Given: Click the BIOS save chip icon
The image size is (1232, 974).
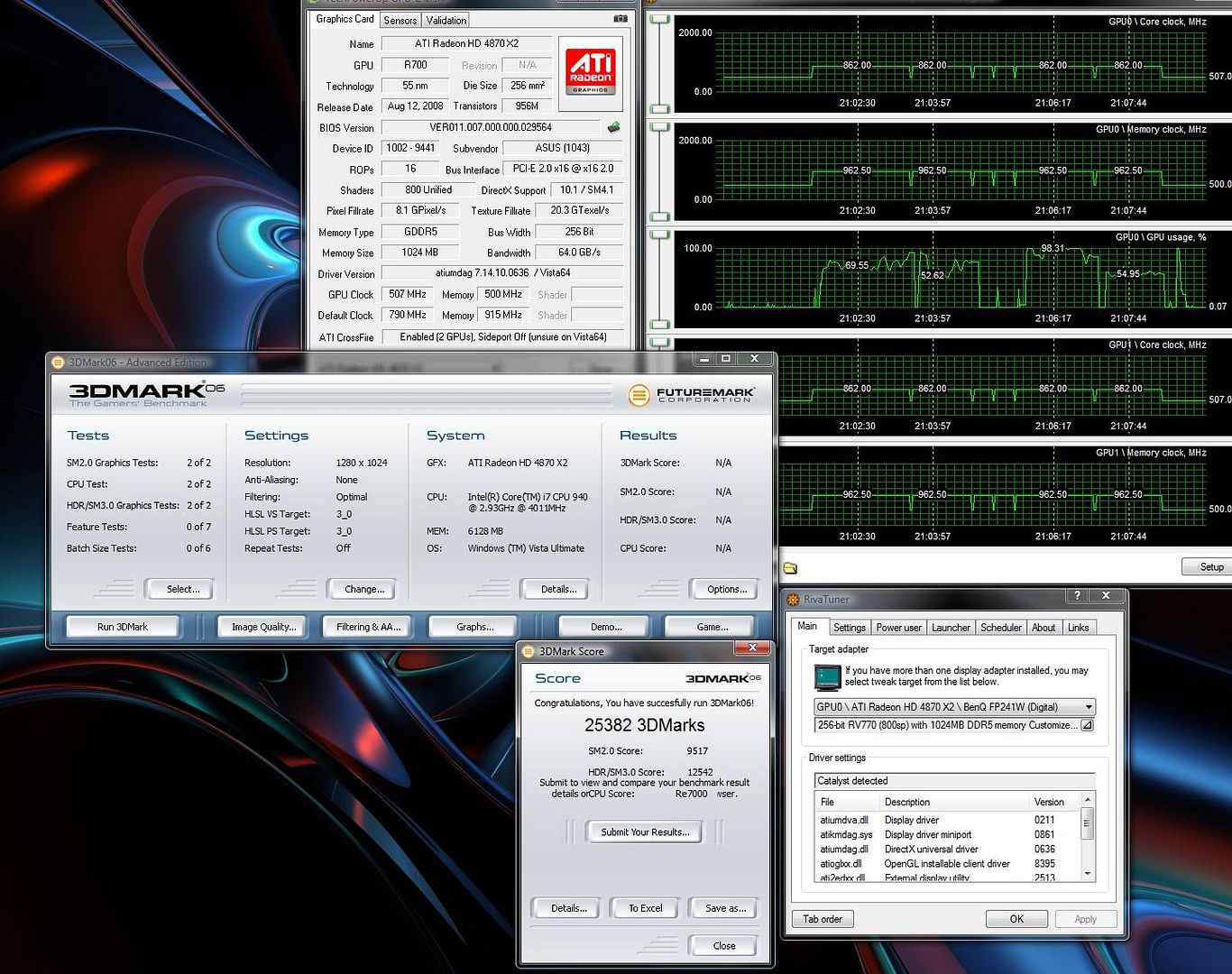Looking at the screenshot, I should click(614, 127).
